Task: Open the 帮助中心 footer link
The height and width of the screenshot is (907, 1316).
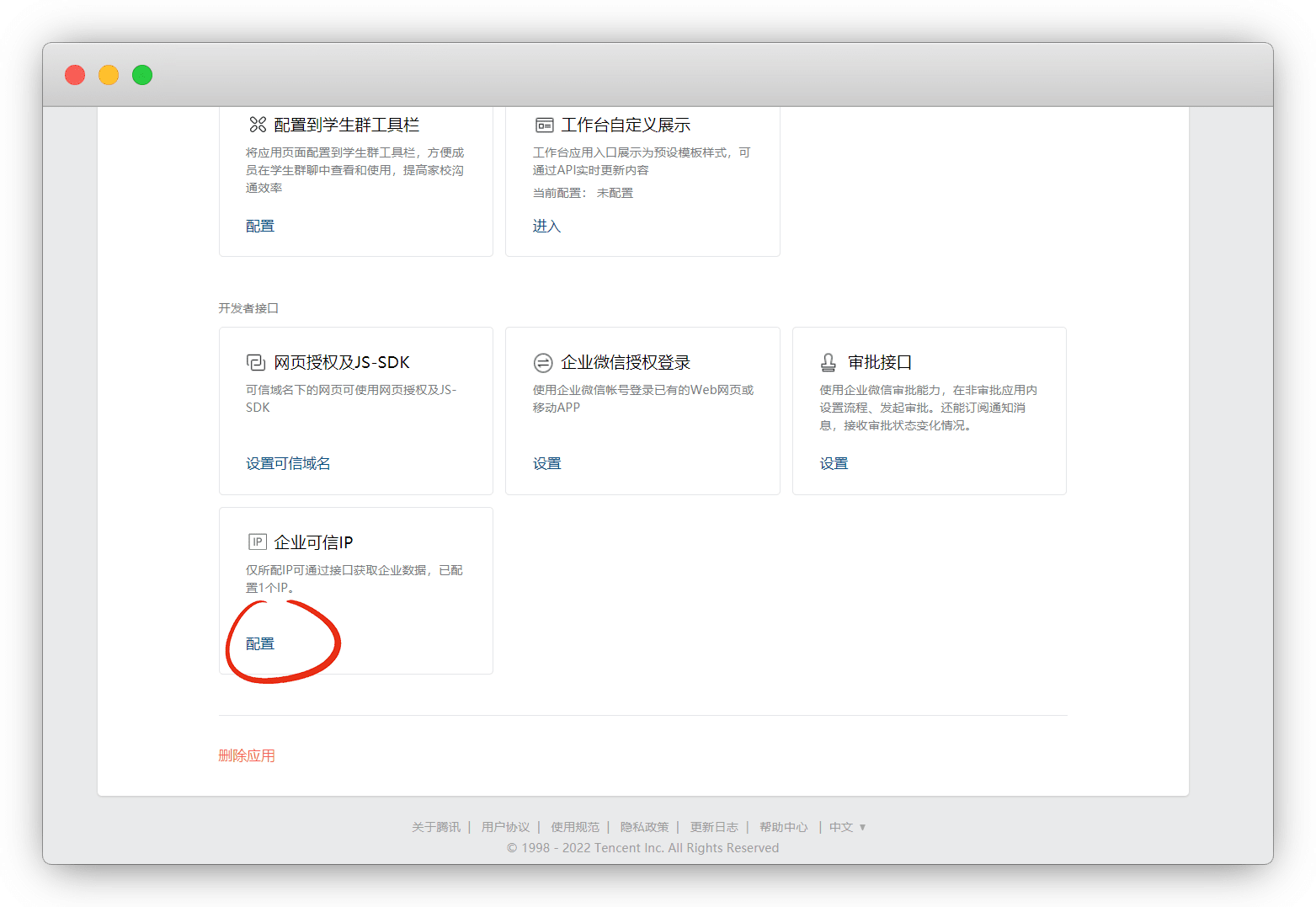Action: (x=783, y=828)
